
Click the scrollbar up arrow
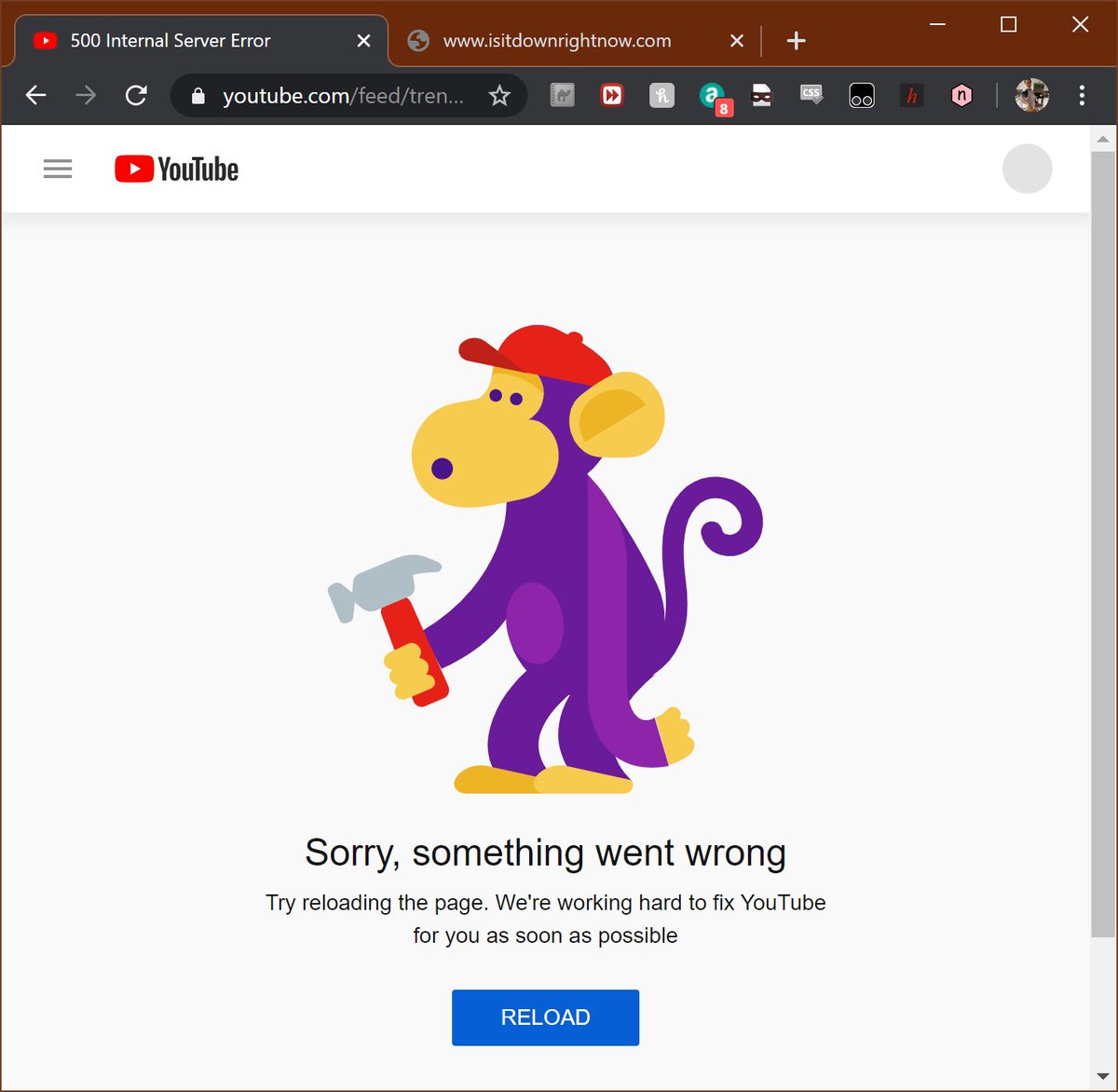[1103, 140]
